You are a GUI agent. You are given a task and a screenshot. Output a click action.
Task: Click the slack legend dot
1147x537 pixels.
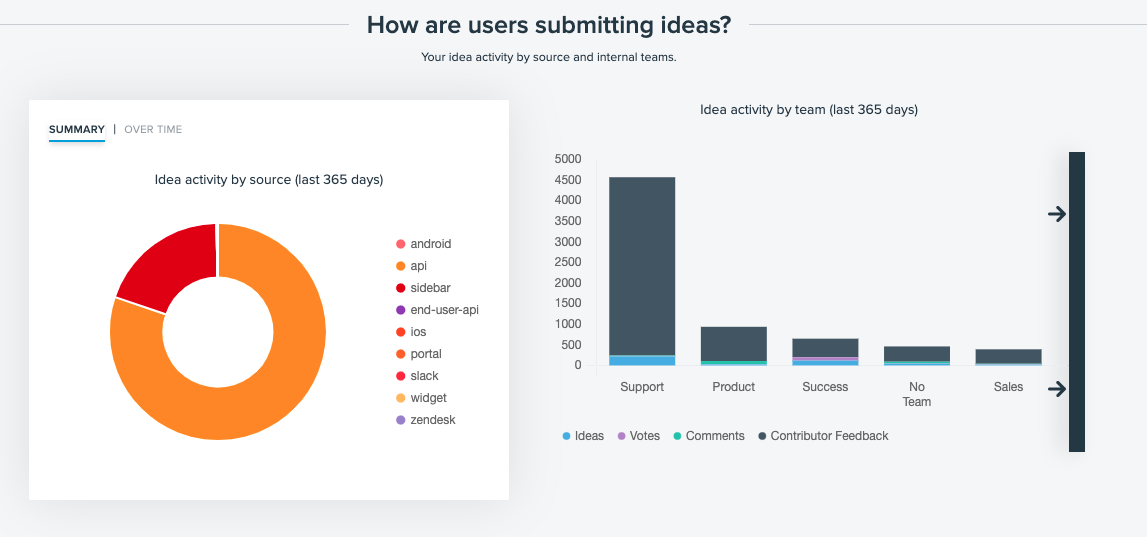coord(400,376)
